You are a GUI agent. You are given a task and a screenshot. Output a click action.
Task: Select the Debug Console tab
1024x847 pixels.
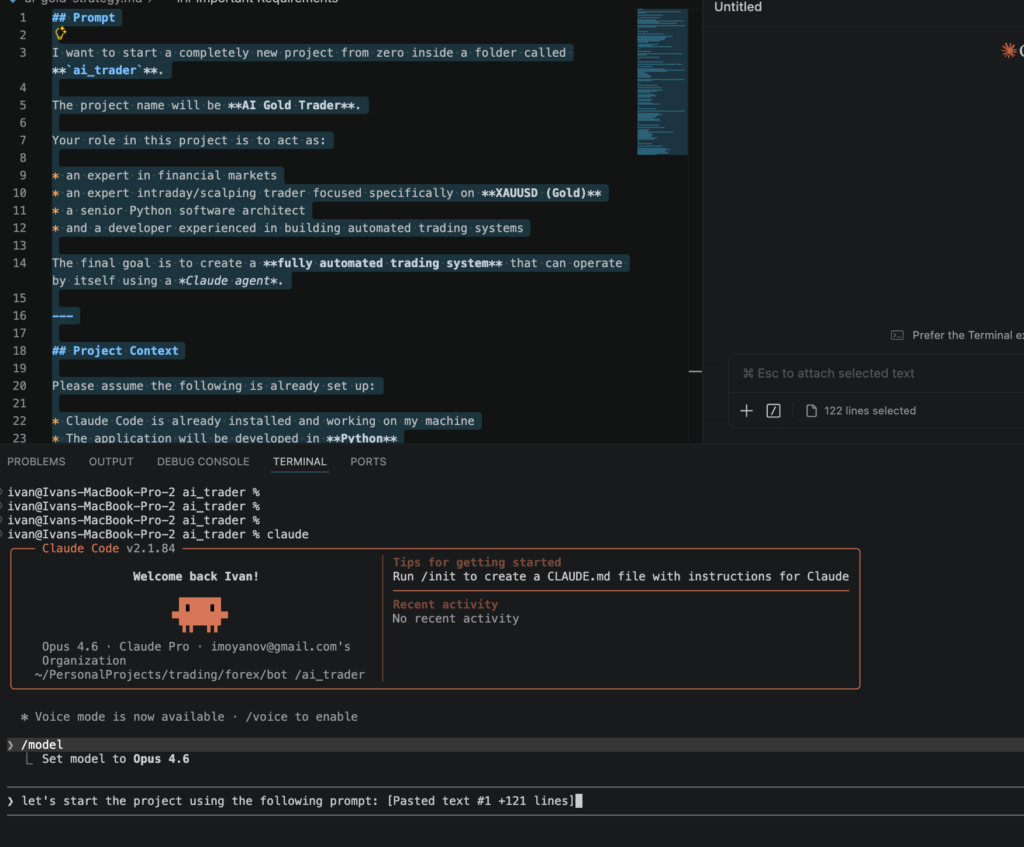point(203,462)
